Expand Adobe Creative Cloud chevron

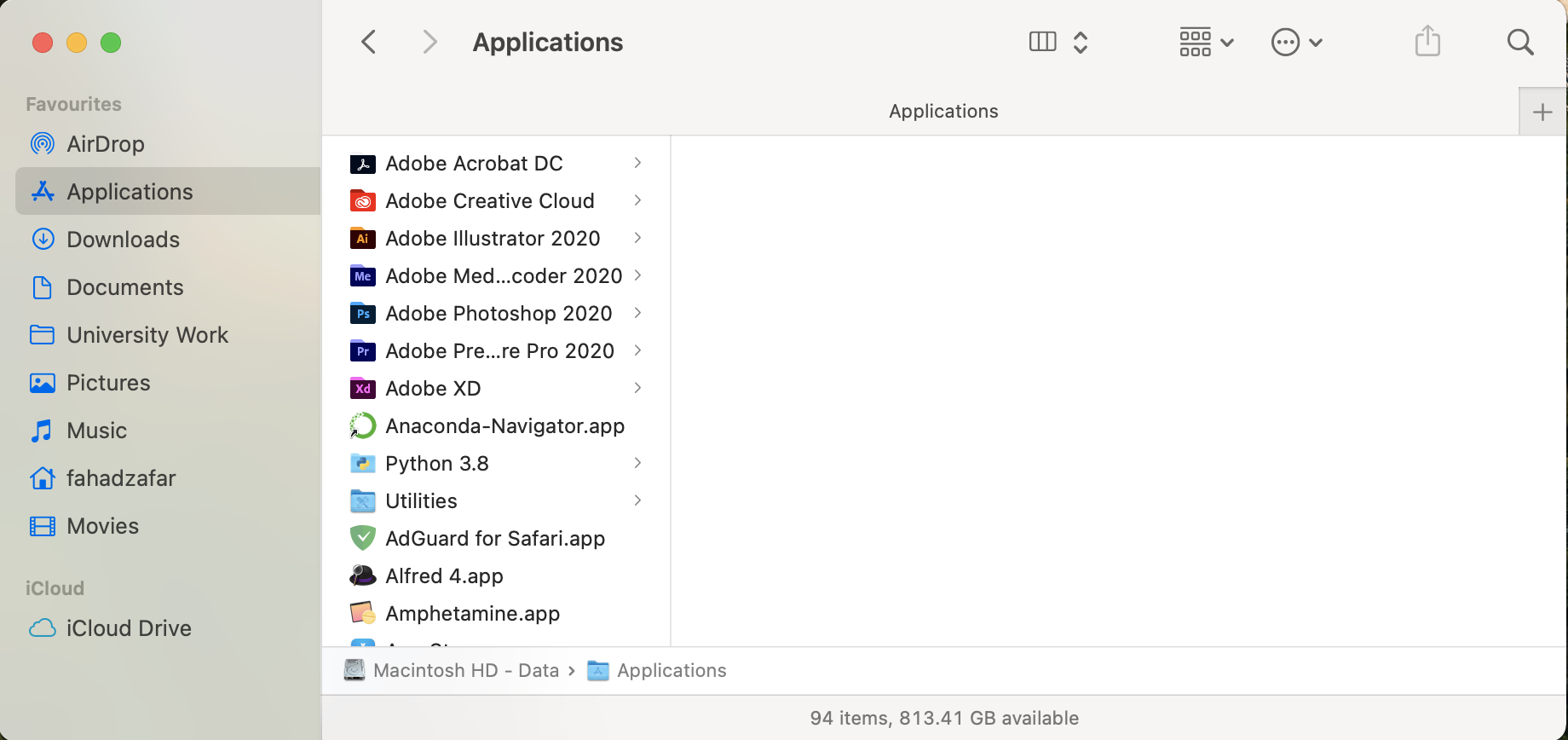point(637,200)
